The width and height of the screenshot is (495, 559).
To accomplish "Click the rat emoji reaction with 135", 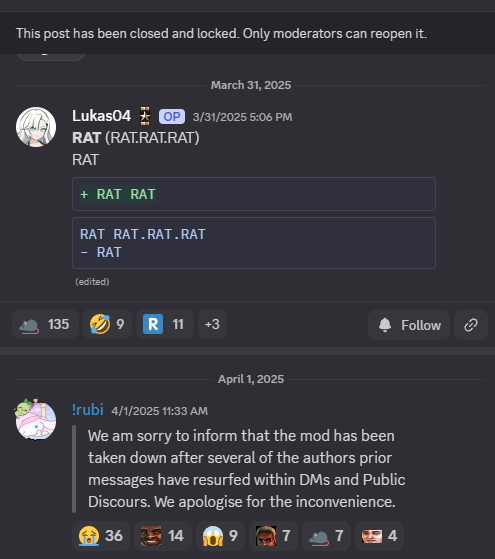I will pyautogui.click(x=45, y=324).
